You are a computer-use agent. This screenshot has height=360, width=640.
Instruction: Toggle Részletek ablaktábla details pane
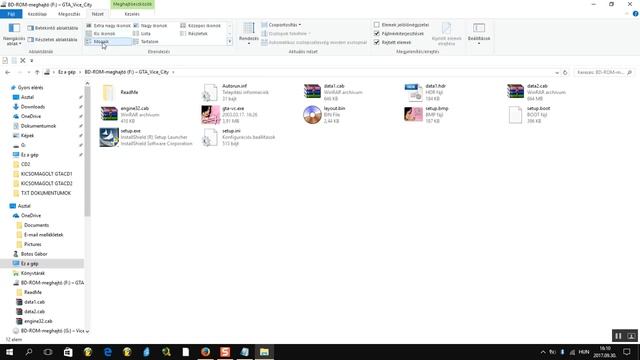tap(53, 40)
